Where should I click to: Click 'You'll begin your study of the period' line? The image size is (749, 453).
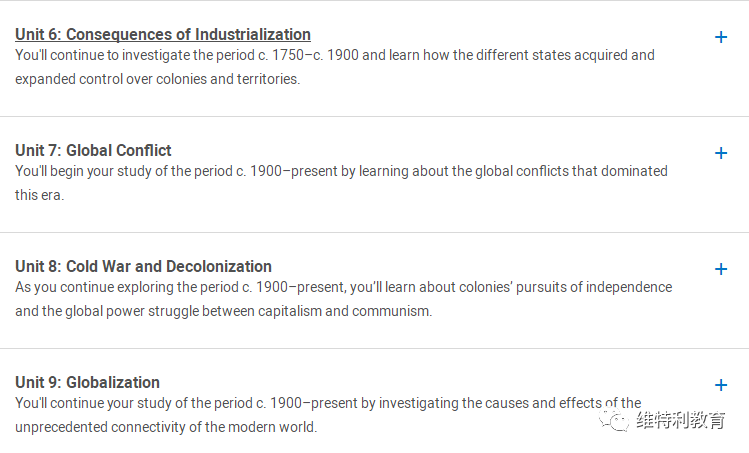pos(341,172)
